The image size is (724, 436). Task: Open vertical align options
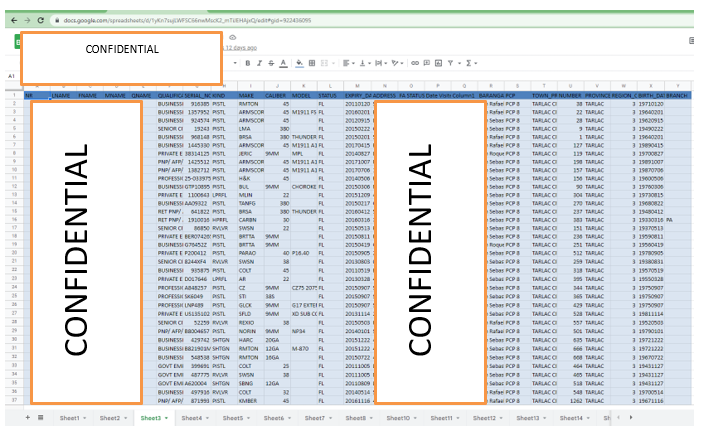click(x=365, y=63)
